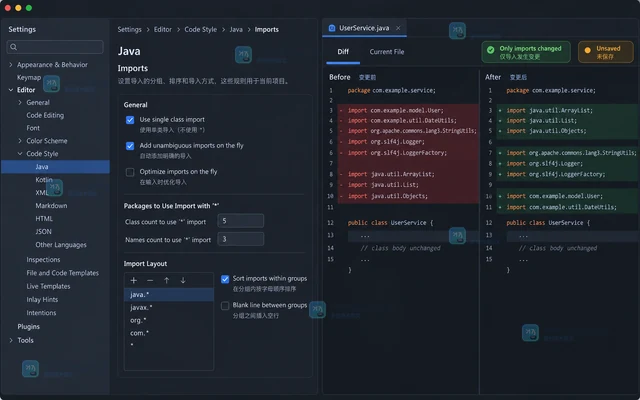
Task: Add a new import layout entry with plus
Action: (x=133, y=280)
